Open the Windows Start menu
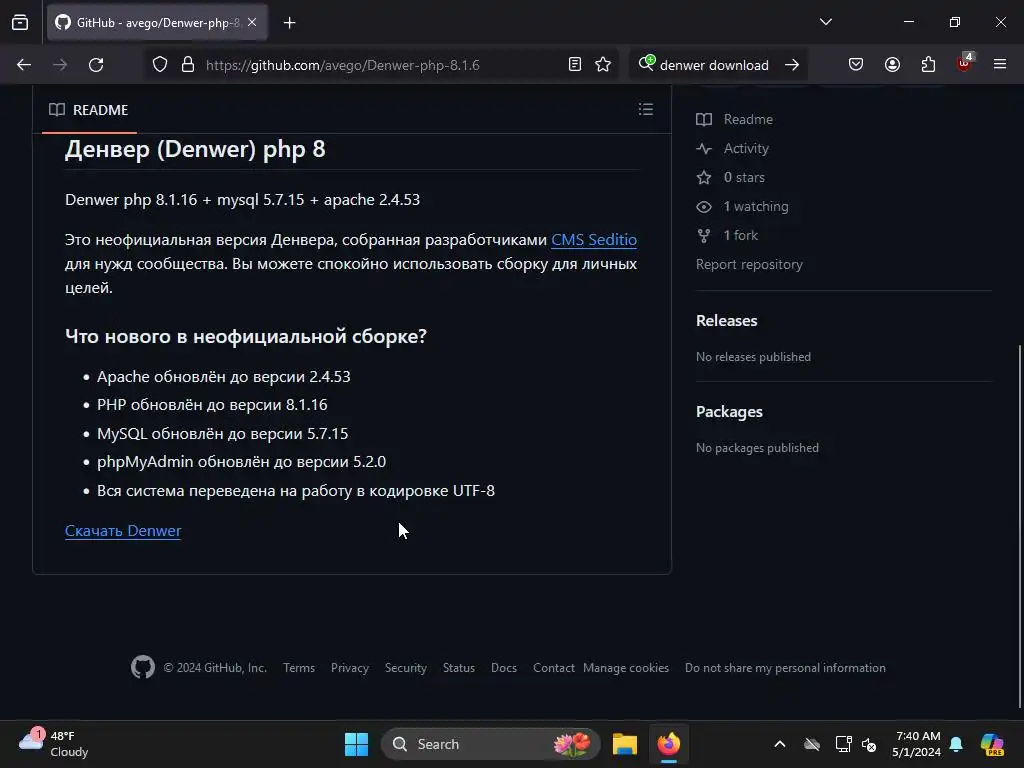The width and height of the screenshot is (1024, 768). (x=356, y=744)
